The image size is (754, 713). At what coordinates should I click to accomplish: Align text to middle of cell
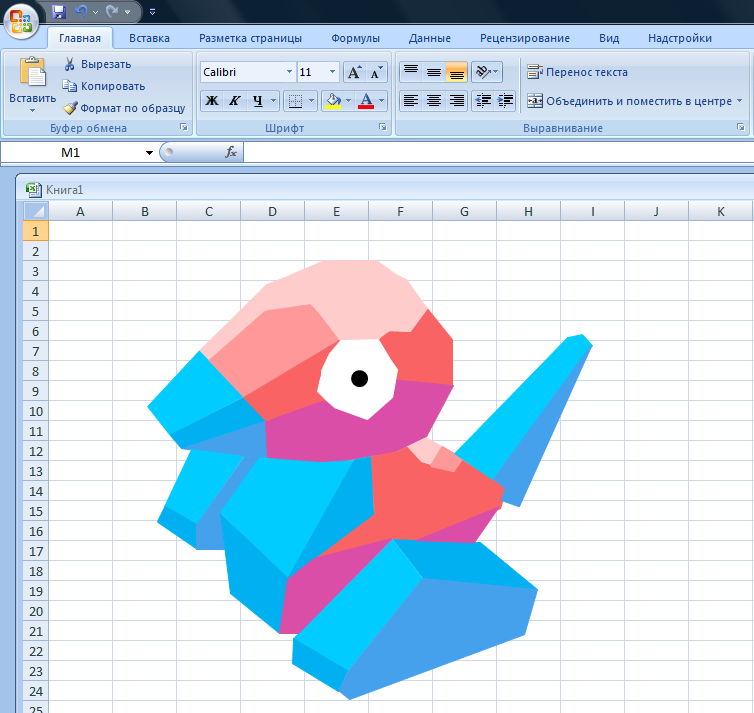tap(434, 72)
